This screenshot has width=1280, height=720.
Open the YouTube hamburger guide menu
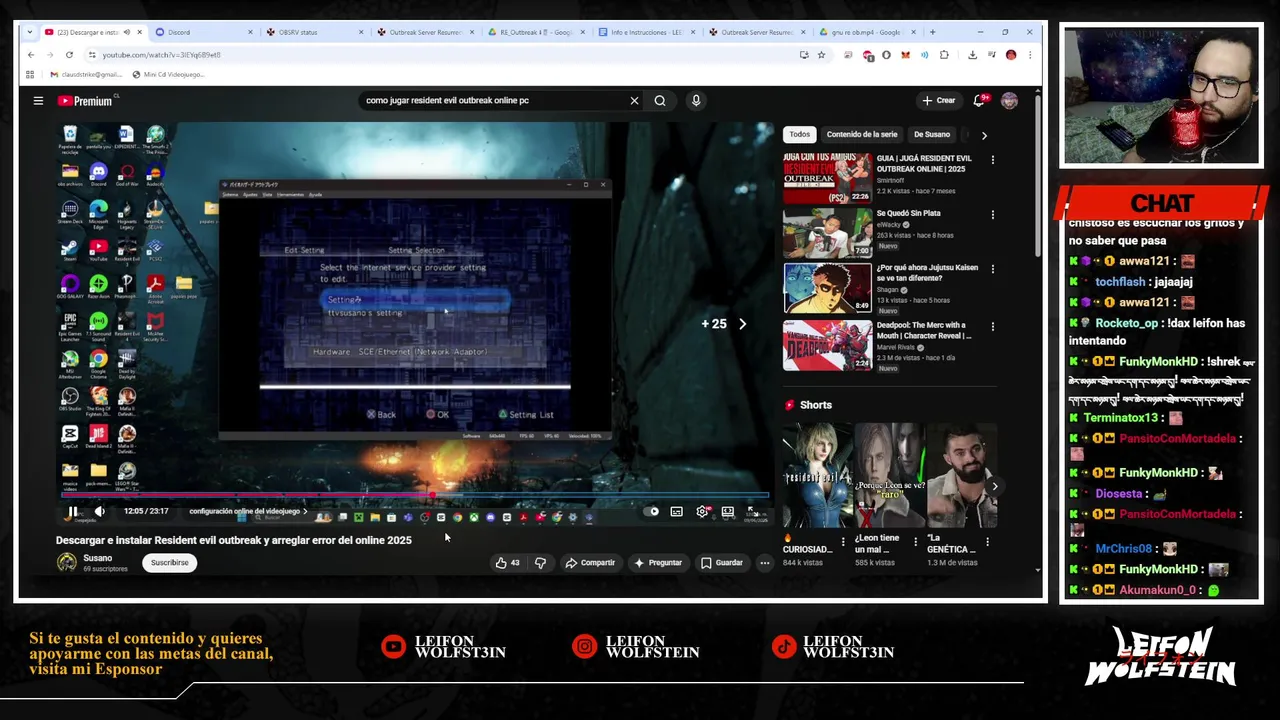click(x=38, y=101)
